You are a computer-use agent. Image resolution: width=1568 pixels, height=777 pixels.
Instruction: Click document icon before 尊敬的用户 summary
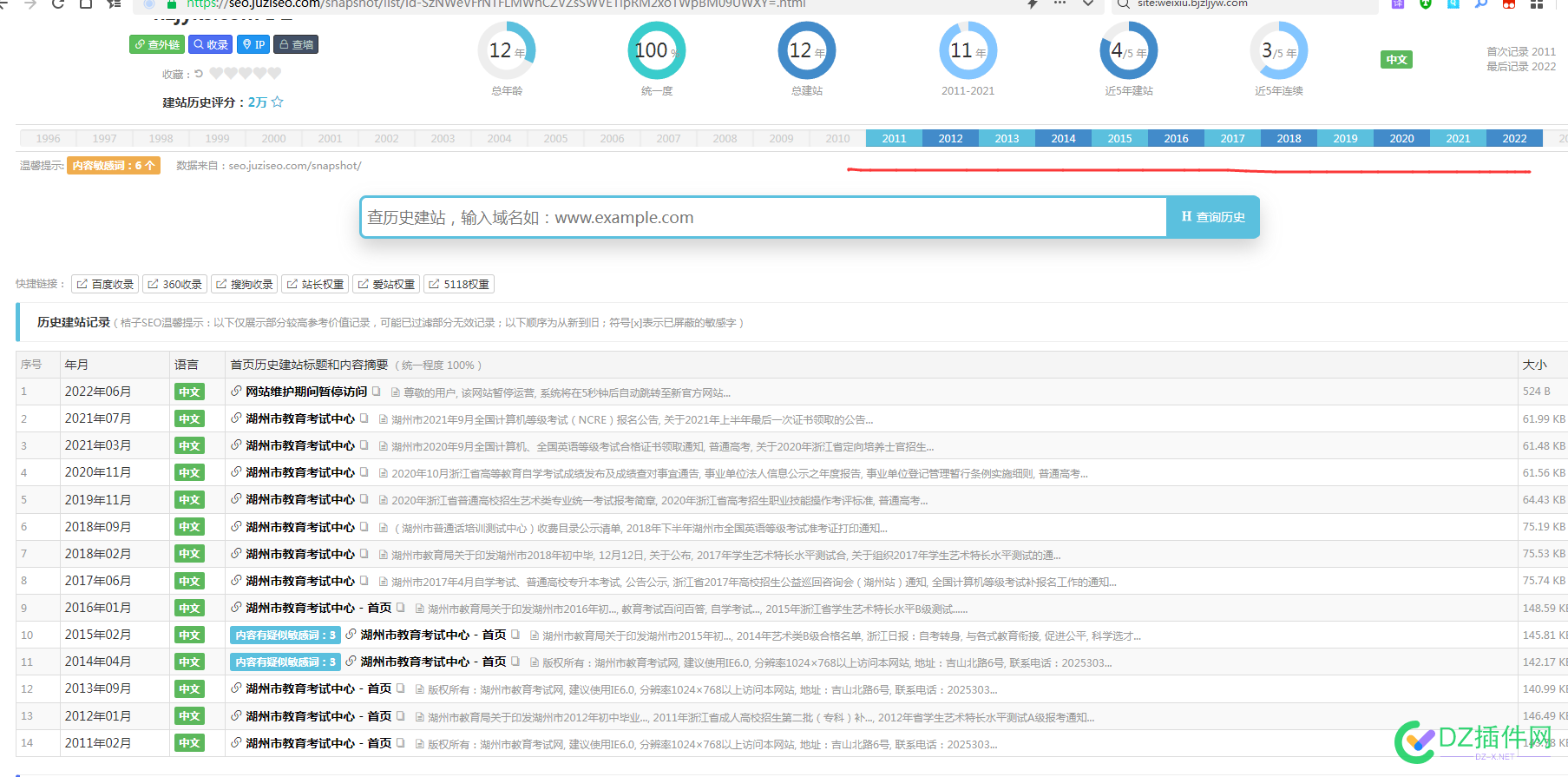pos(396,392)
